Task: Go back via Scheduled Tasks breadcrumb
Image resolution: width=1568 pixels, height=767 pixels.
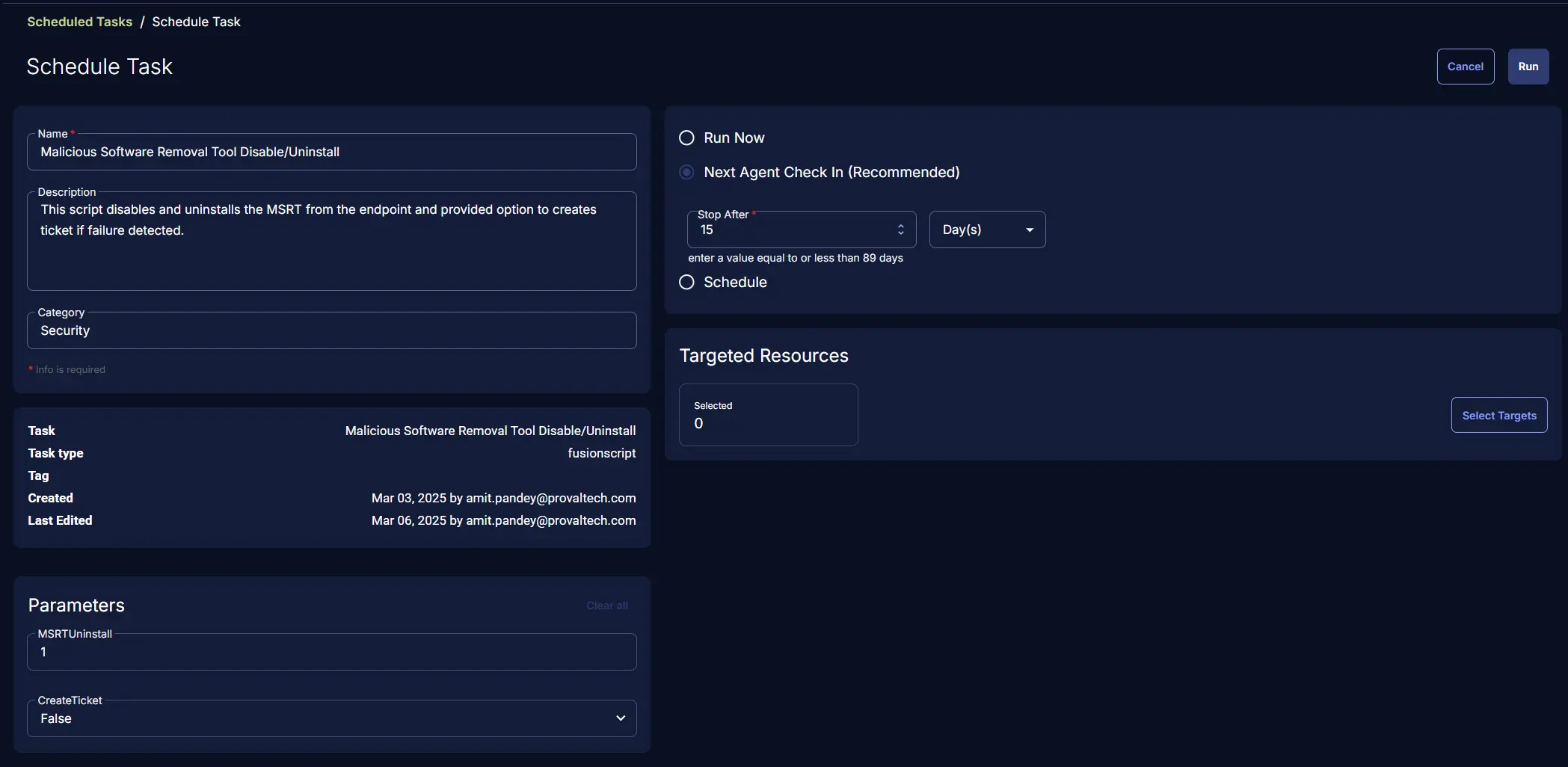Action: tap(79, 22)
